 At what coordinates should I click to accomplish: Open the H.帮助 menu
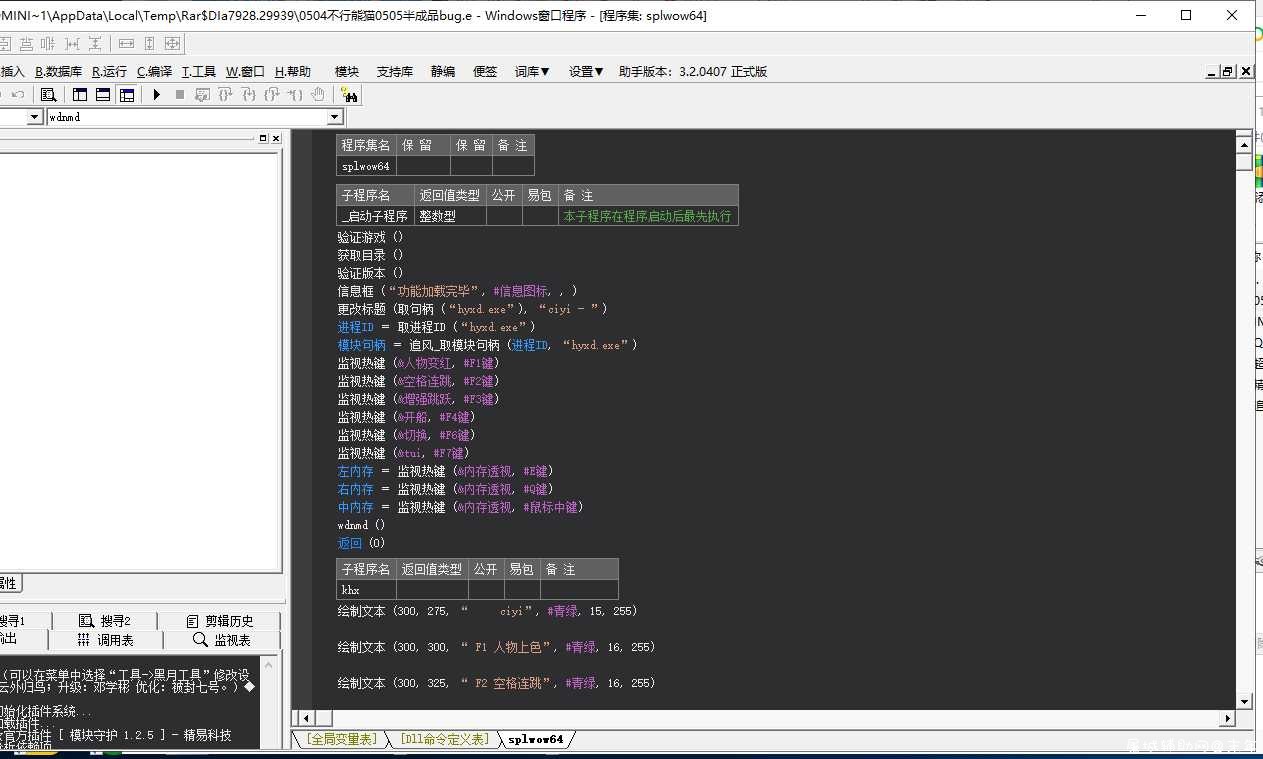point(293,71)
